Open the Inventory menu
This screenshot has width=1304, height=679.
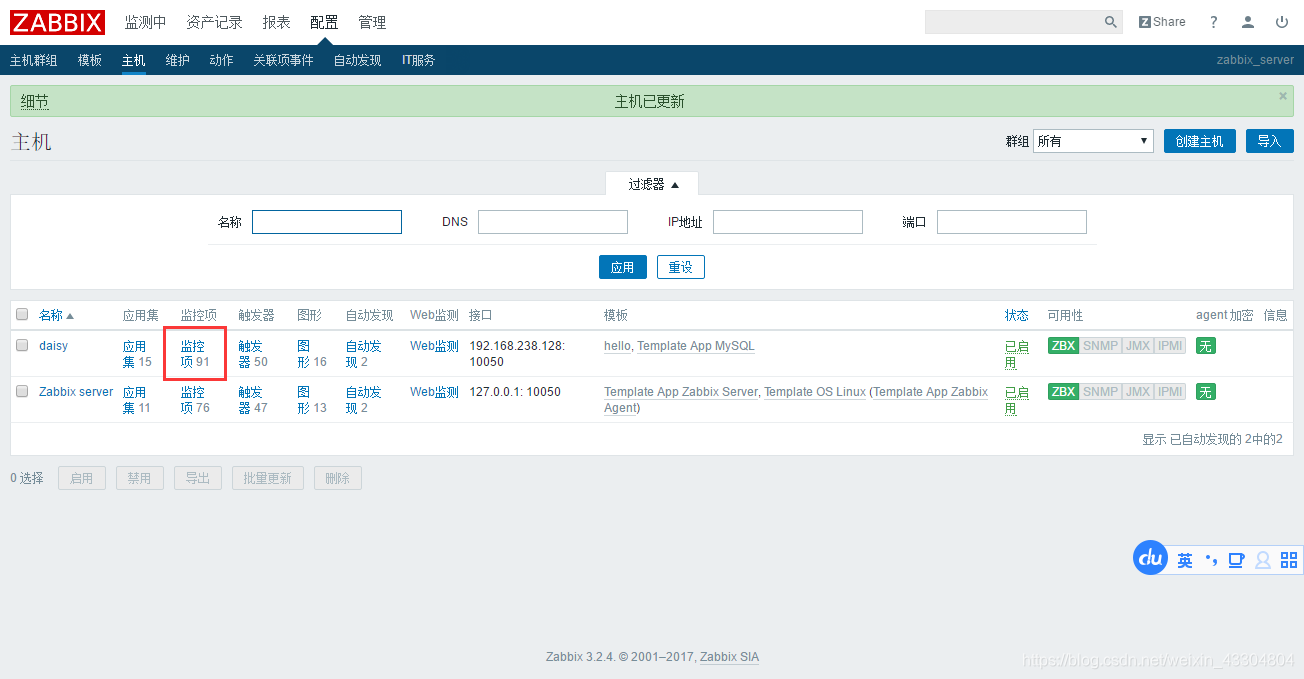click(214, 22)
